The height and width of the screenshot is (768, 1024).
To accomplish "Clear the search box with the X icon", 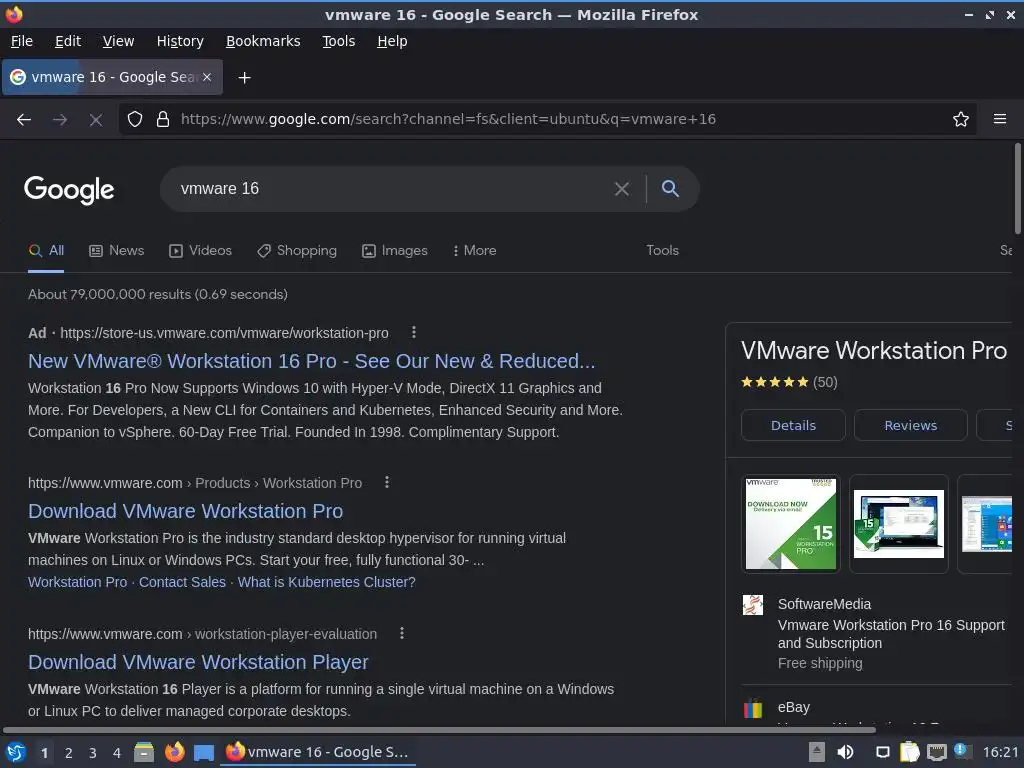I will [x=622, y=189].
